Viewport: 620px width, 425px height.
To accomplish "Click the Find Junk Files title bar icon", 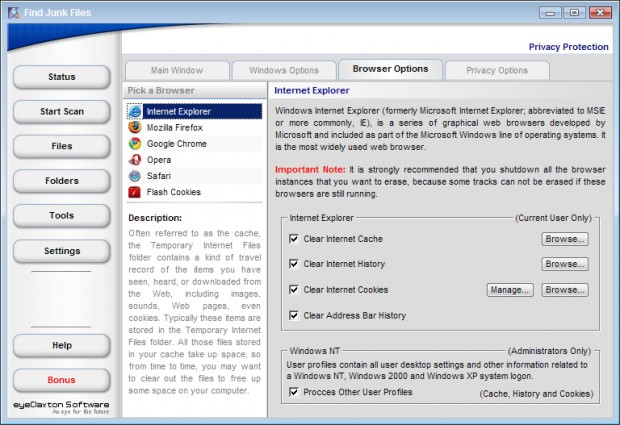I will click(x=14, y=13).
